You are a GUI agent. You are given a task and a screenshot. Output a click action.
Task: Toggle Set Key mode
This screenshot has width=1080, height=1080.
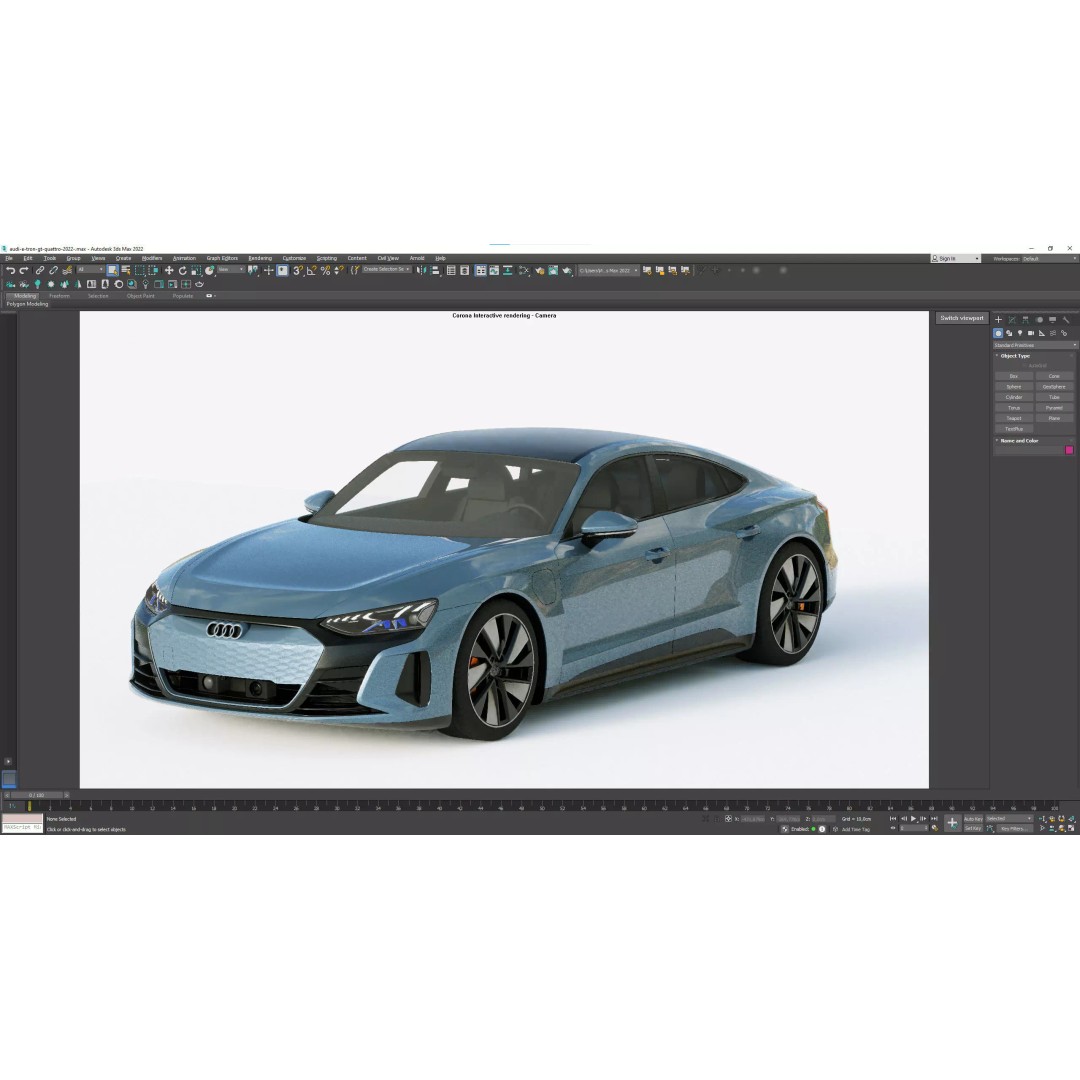[973, 829]
